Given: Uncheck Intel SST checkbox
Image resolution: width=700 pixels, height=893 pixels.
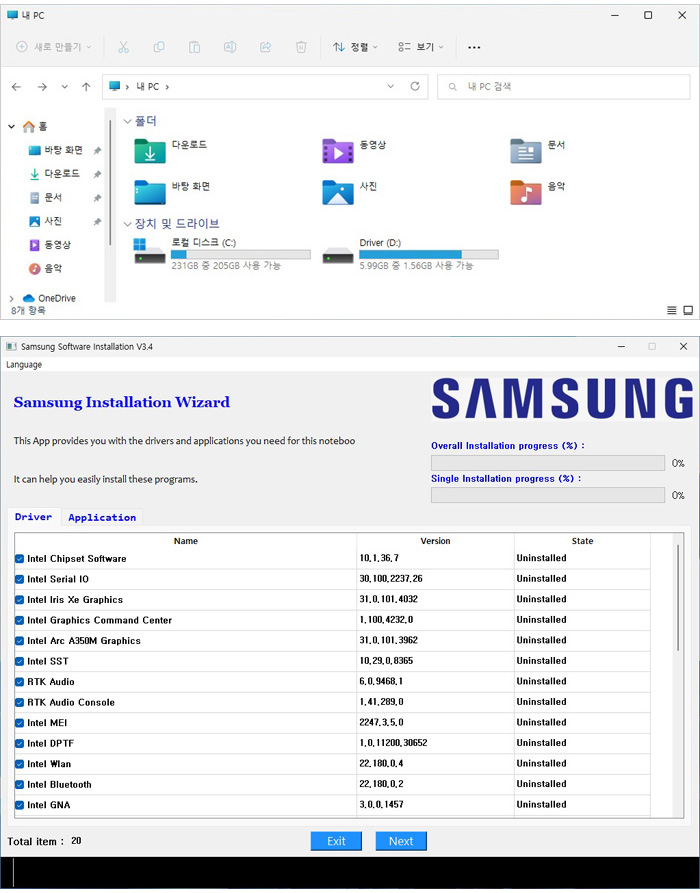Looking at the screenshot, I should click(20, 661).
